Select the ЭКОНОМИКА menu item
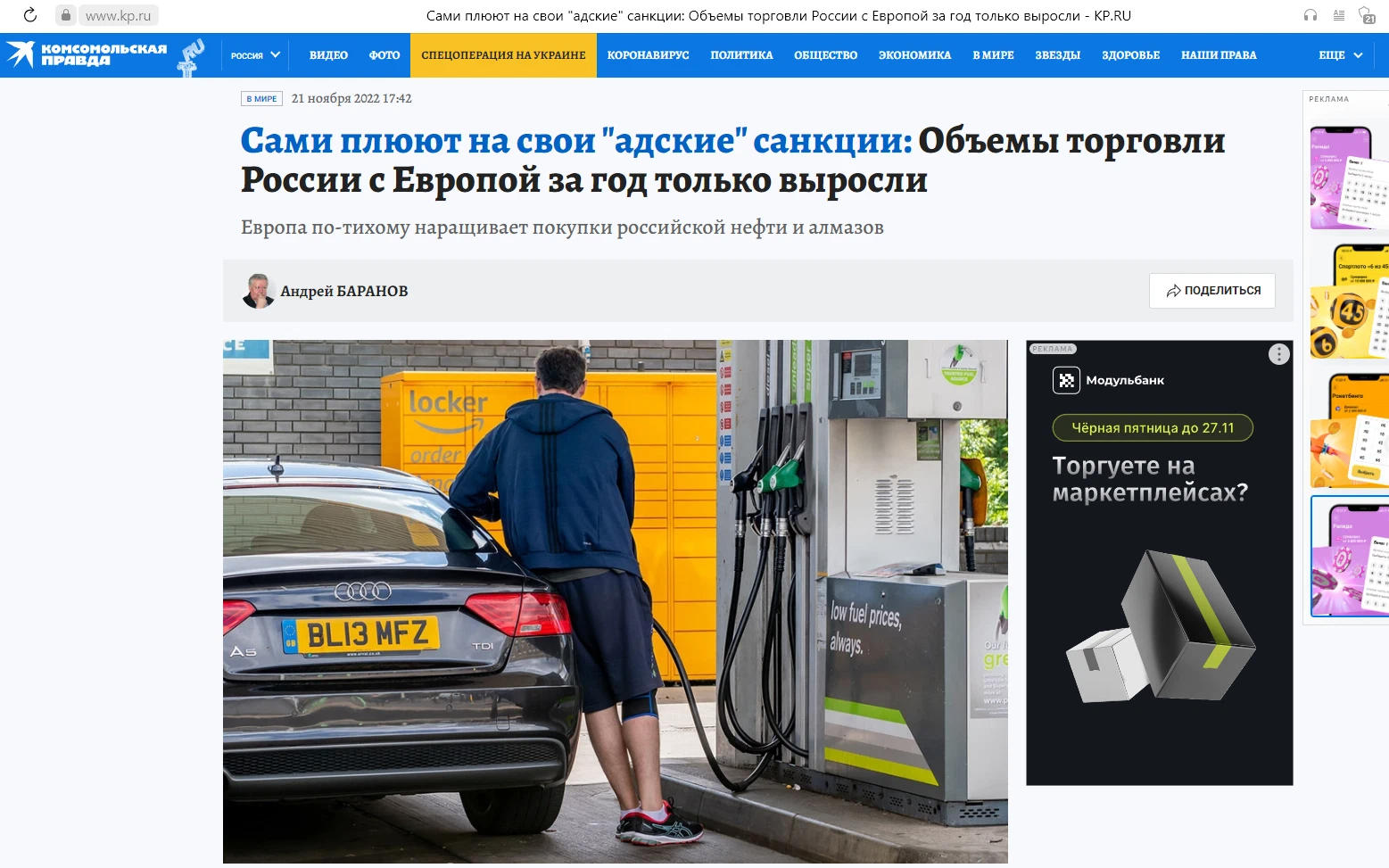This screenshot has height=868, width=1389. [x=914, y=55]
